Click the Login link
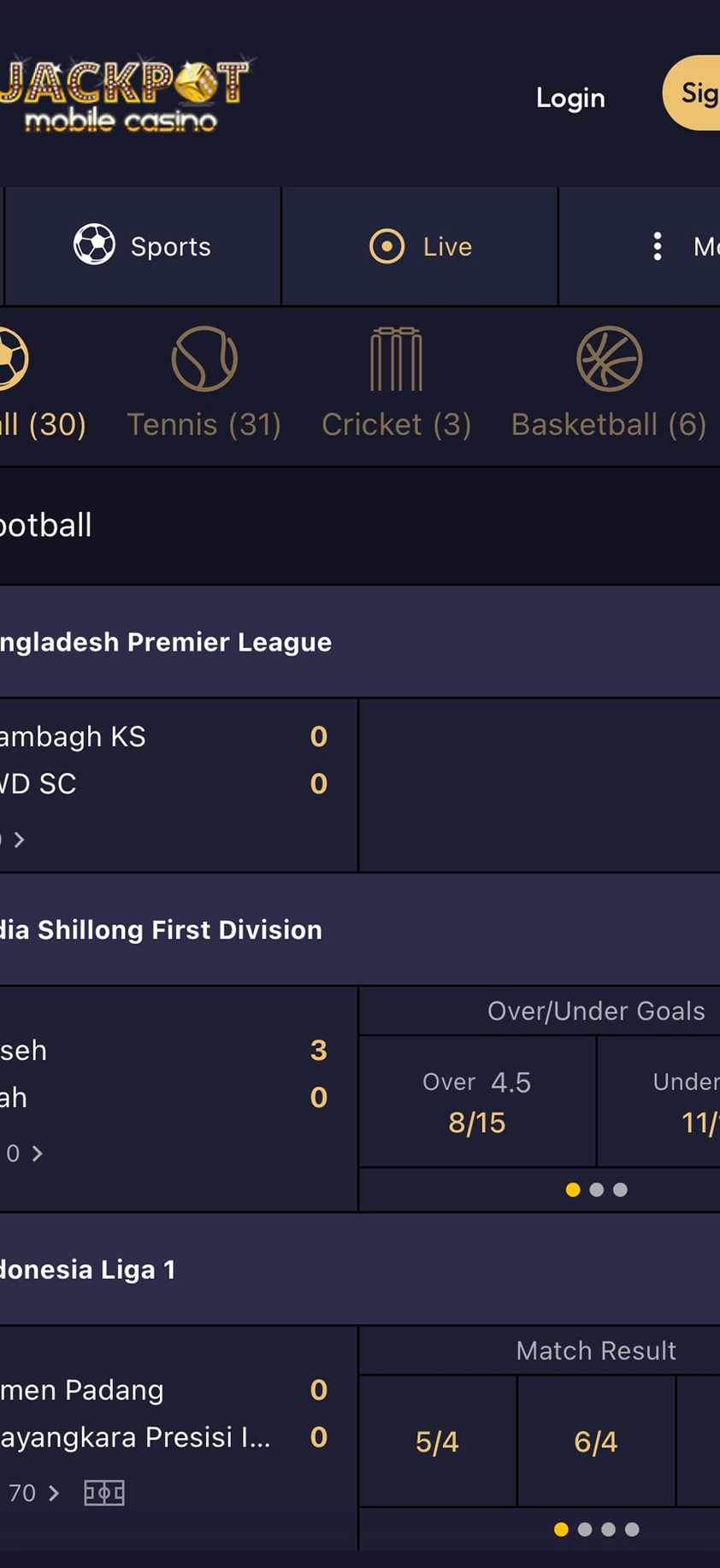This screenshot has width=720, height=1568. coord(570,97)
